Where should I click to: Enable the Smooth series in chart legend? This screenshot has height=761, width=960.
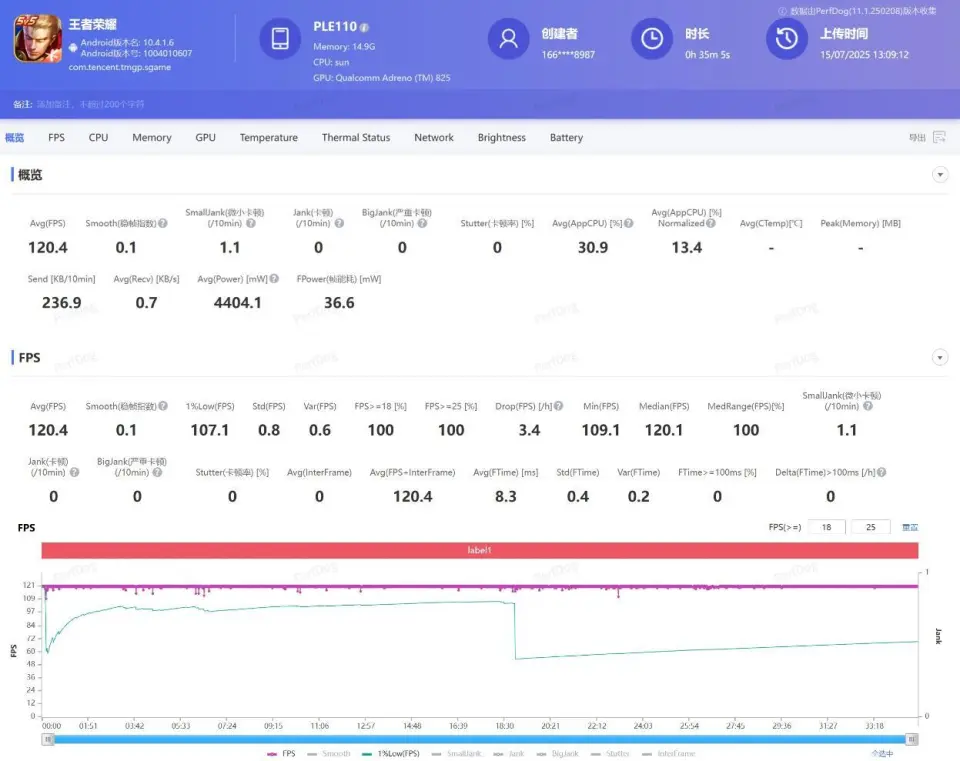[330, 753]
